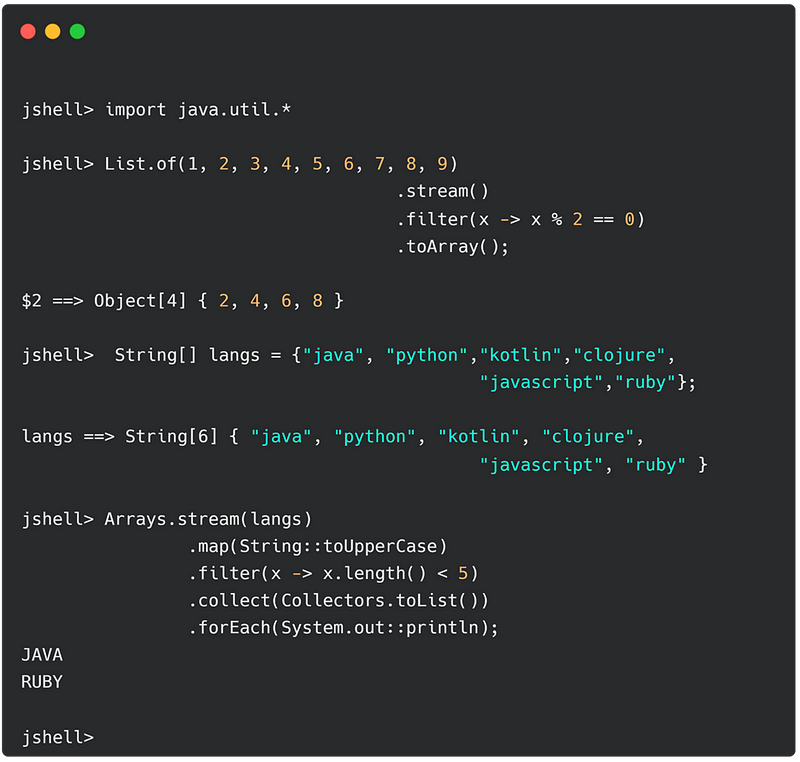
Task: Click the yellow minimize window dot
Action: click(x=53, y=32)
